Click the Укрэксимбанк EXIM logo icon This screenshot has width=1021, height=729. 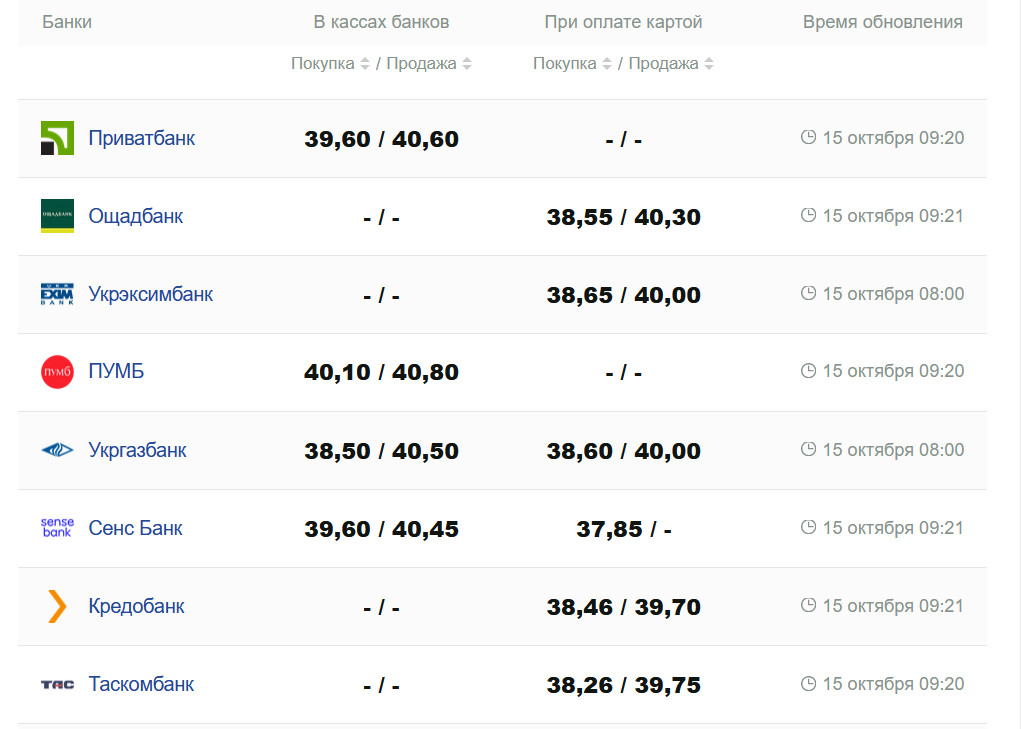pyautogui.click(x=57, y=294)
